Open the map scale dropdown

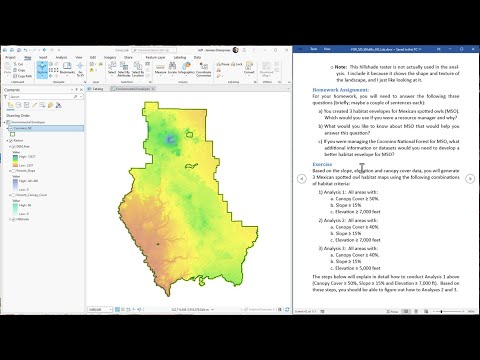110,310
